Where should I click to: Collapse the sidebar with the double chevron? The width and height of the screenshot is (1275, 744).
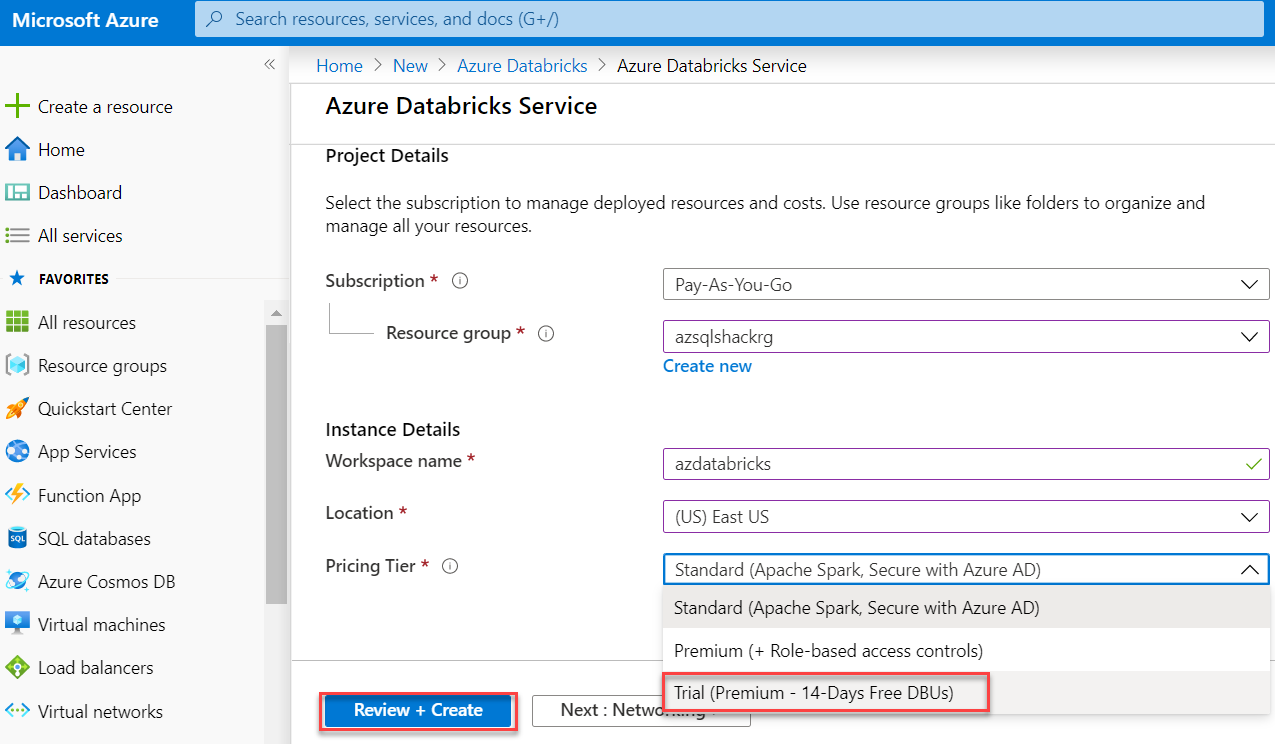(x=269, y=64)
